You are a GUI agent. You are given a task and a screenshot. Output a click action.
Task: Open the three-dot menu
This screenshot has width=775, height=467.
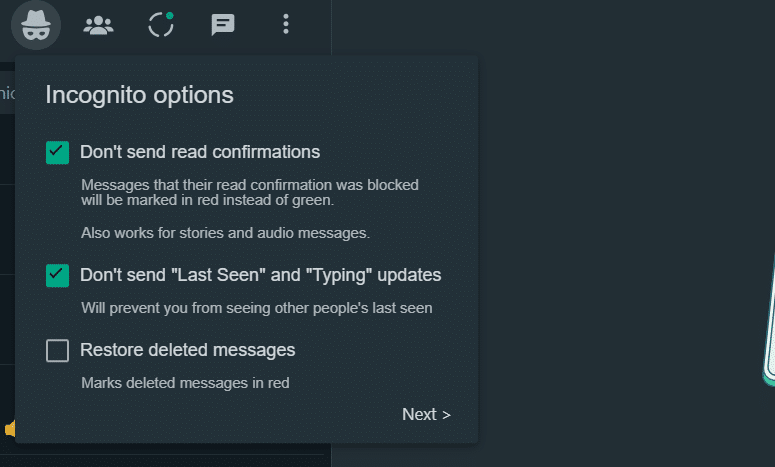point(286,24)
